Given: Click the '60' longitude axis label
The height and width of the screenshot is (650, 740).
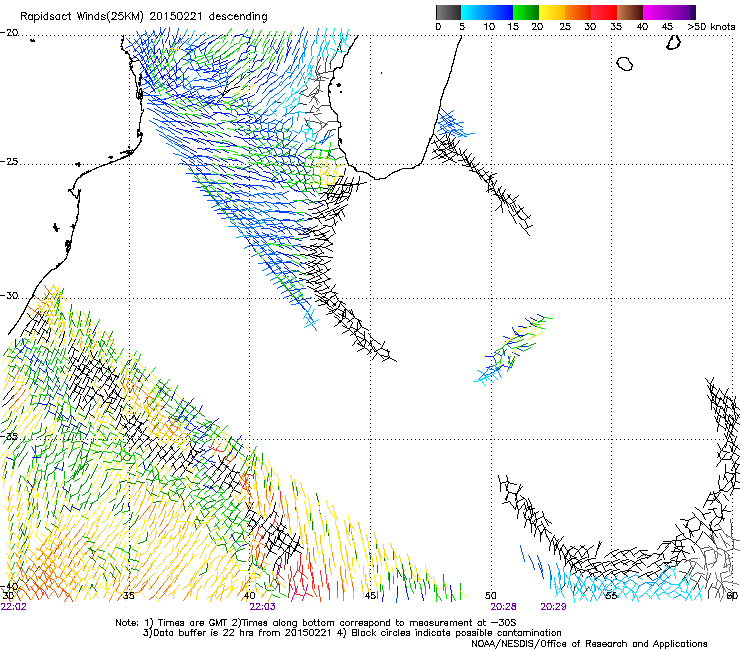Looking at the screenshot, I should tap(732, 596).
